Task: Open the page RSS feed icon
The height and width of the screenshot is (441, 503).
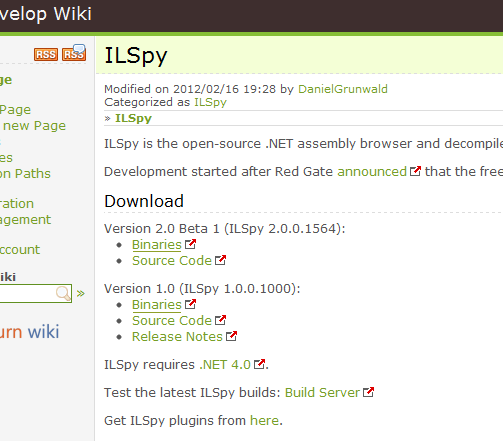Action: point(46,54)
